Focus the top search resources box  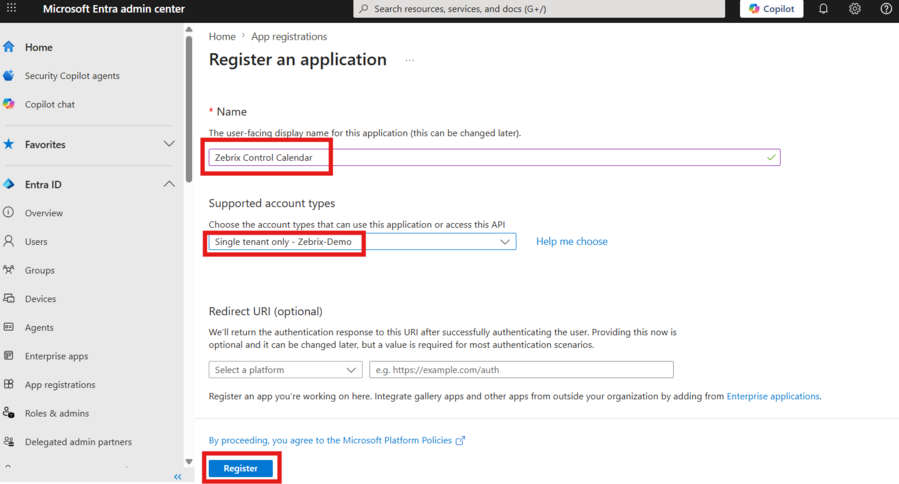coord(539,9)
